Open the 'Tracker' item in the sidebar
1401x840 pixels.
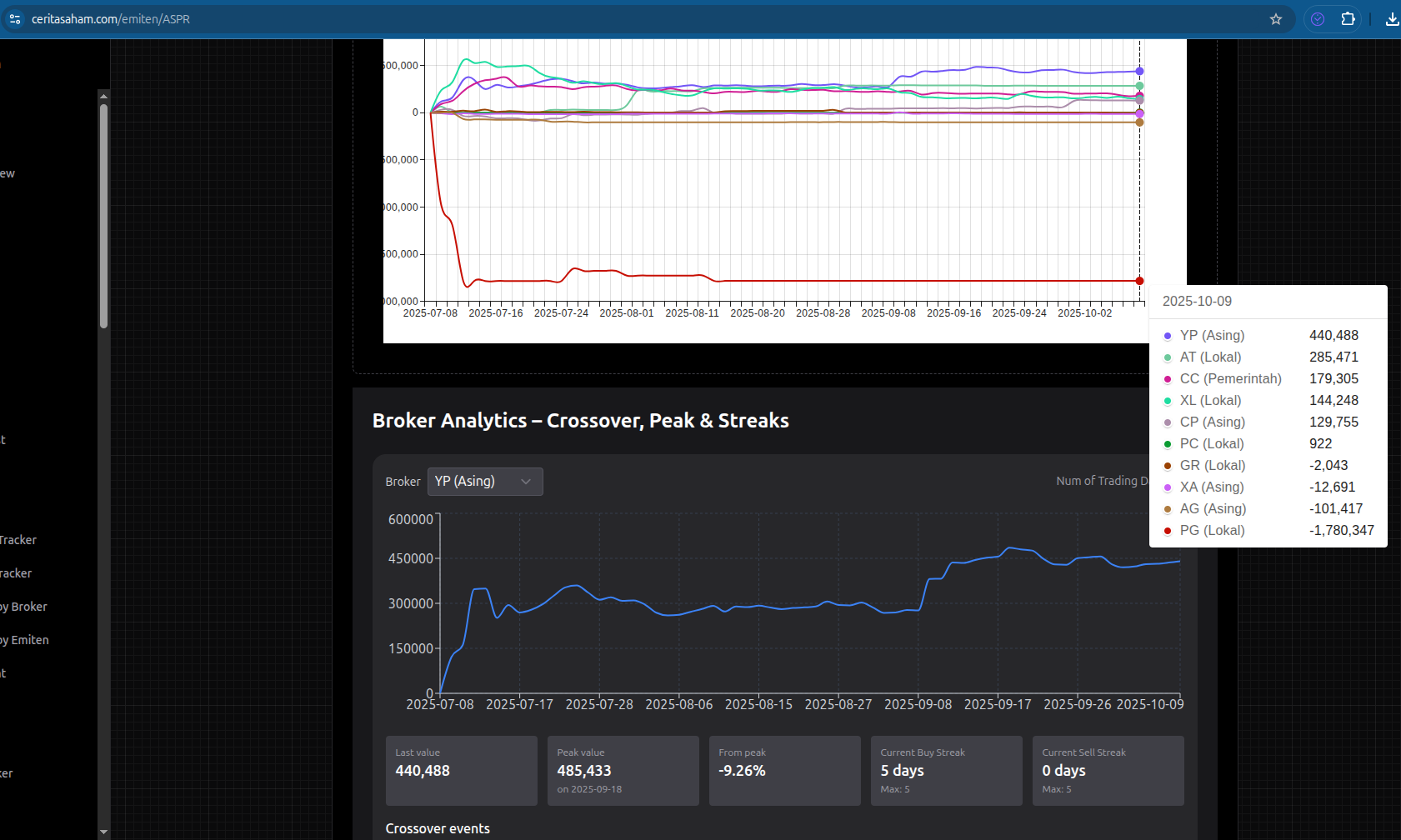[x=18, y=540]
